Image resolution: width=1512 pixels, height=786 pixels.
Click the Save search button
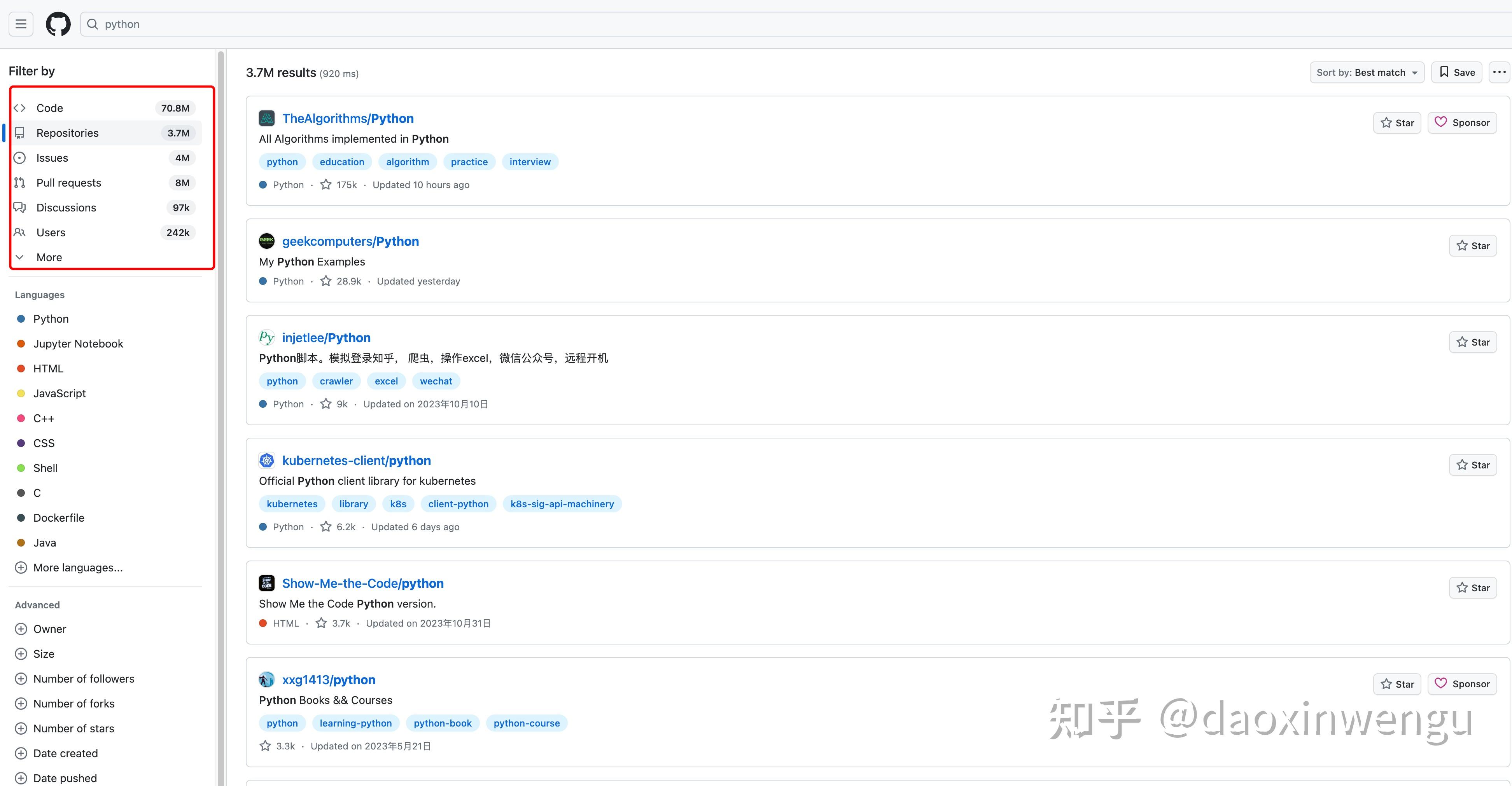click(x=1457, y=72)
